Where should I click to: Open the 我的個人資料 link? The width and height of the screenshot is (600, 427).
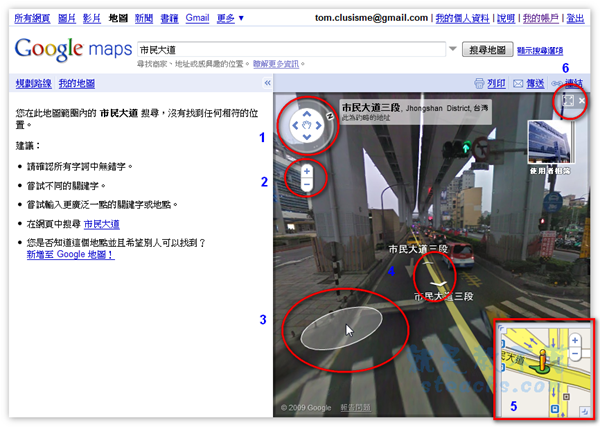[462, 18]
